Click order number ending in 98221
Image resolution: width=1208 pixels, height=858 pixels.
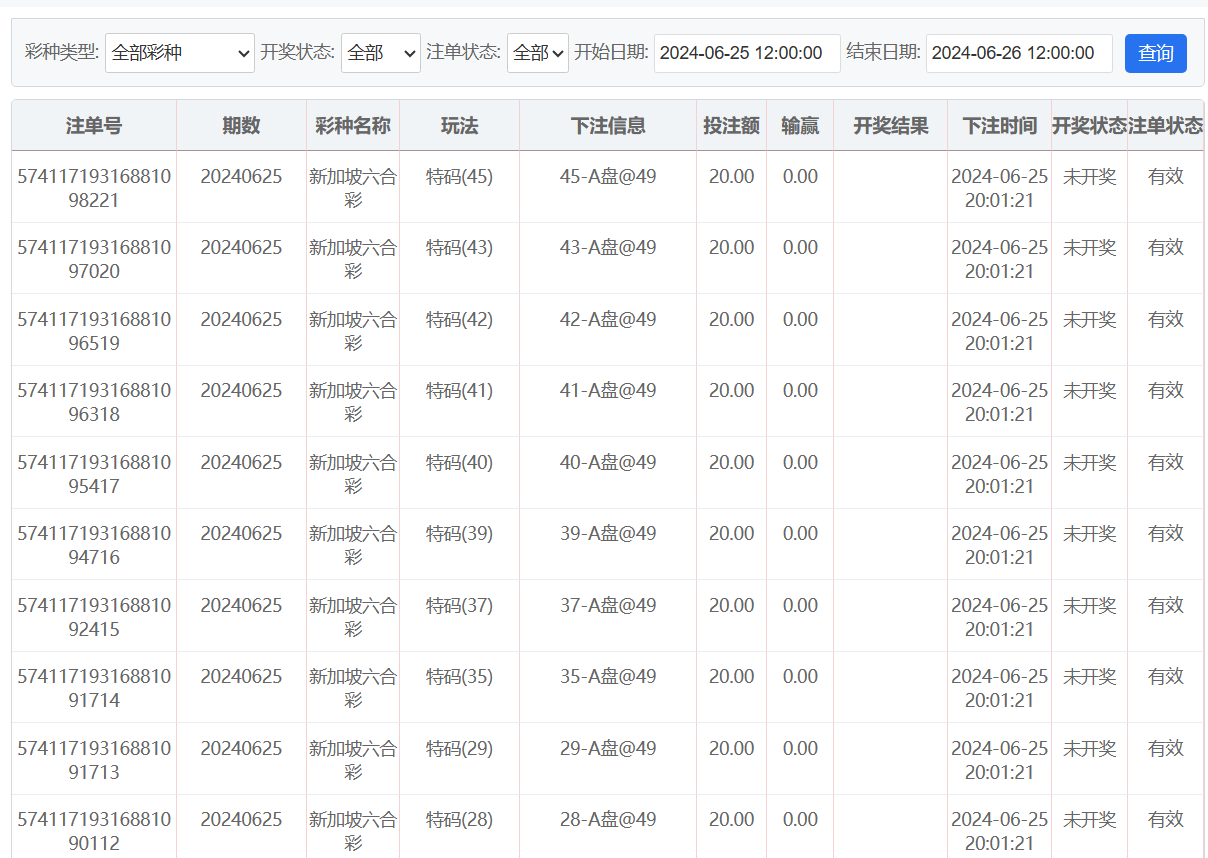coord(94,188)
